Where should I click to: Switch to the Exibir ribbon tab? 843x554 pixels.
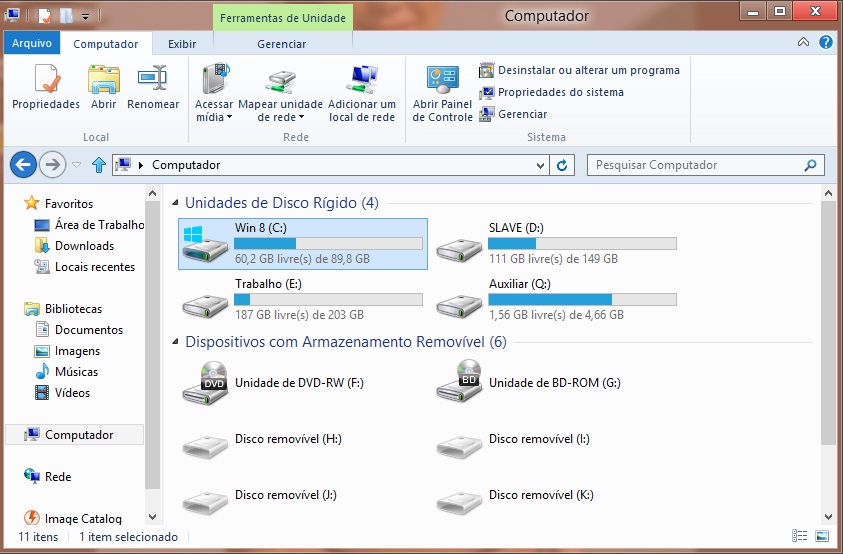(x=182, y=44)
